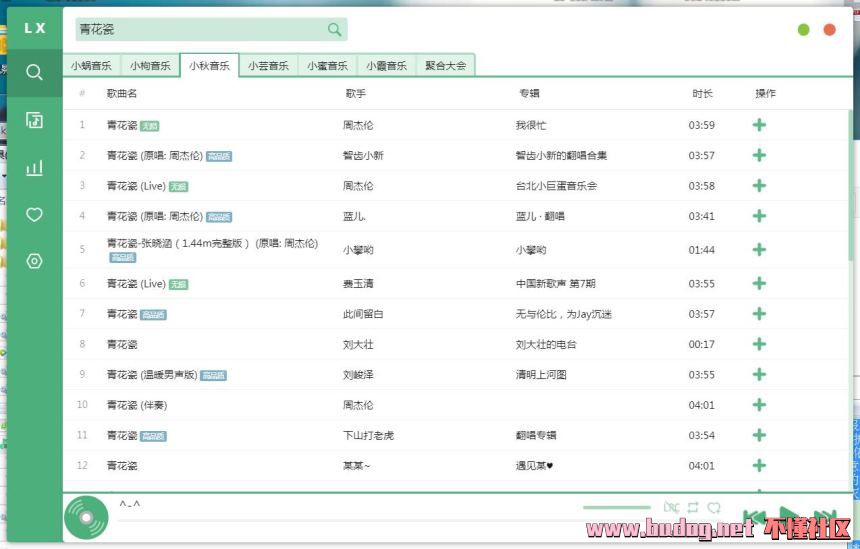Add 刘大壮's 青花瓷 using the plus icon
860x549 pixels.
759,344
